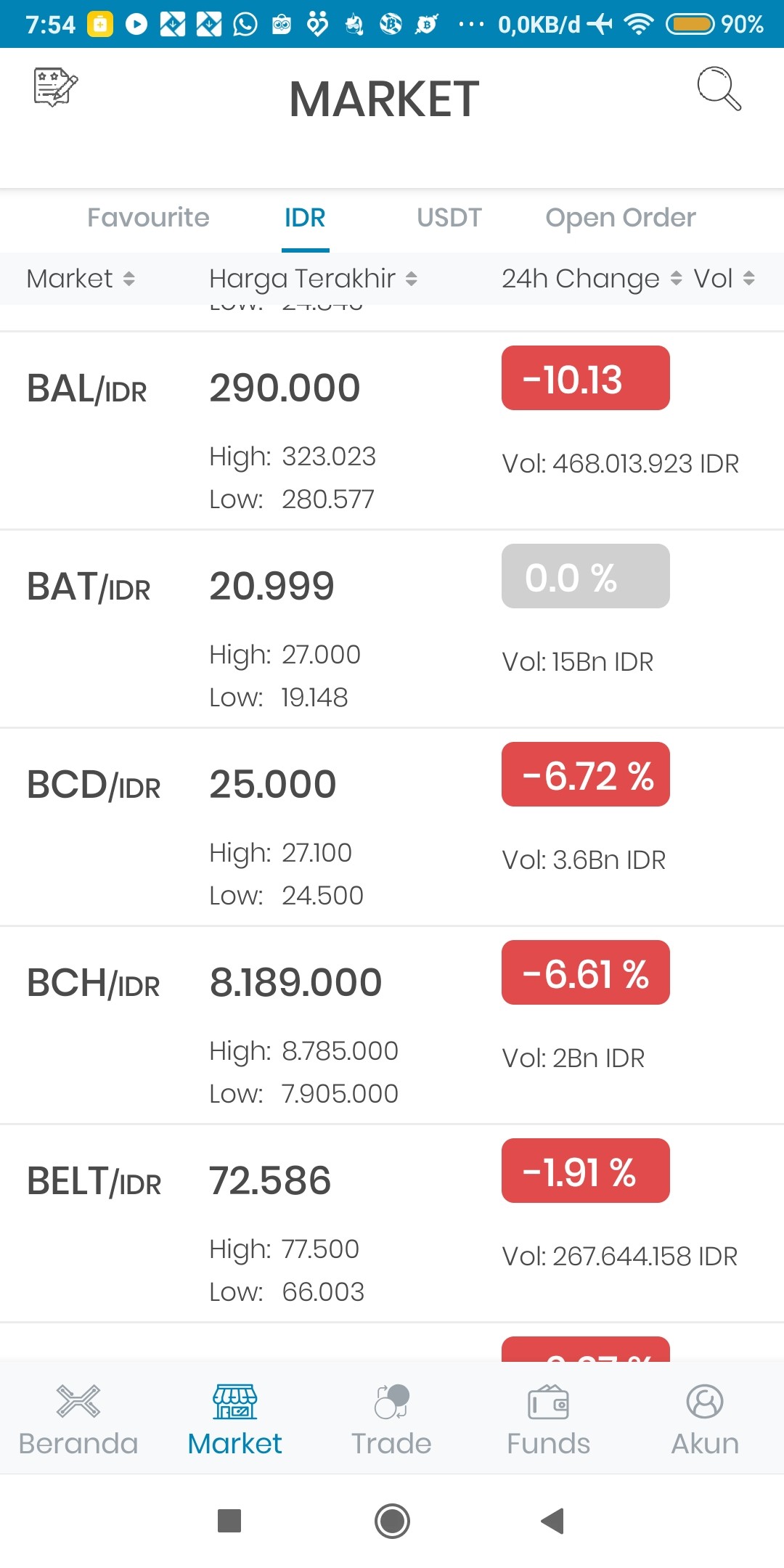Tap the notes checklist icon

(x=56, y=88)
